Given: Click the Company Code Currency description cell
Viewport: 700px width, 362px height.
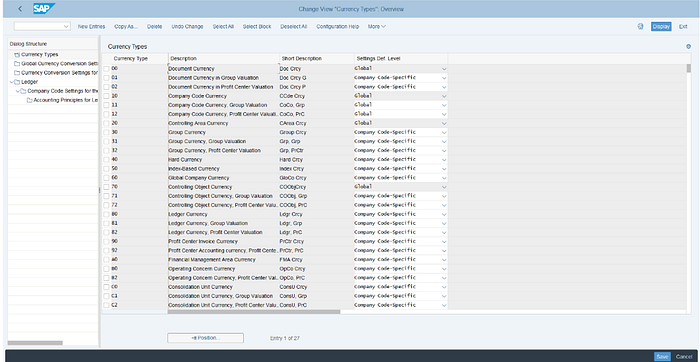Looking at the screenshot, I should point(223,96).
